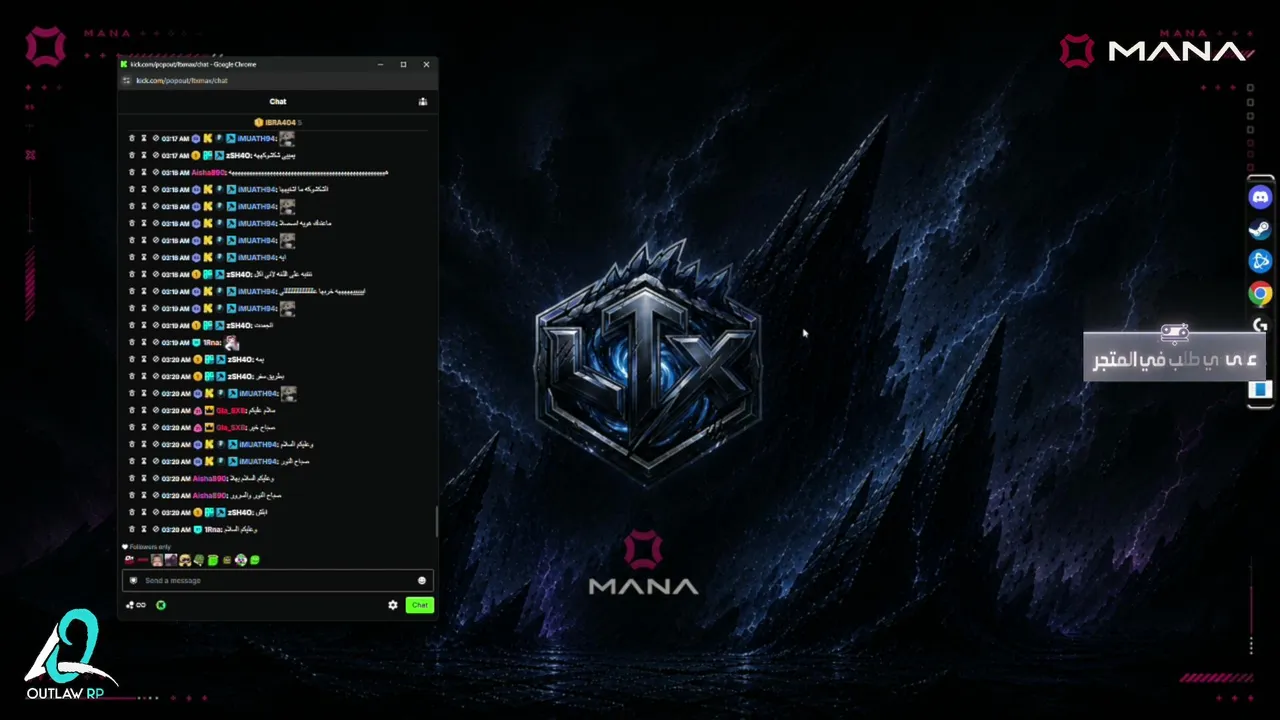The height and width of the screenshot is (720, 1280).
Task: Delete iMUATH94's 03:17 AM message
Action: [x=131, y=139]
